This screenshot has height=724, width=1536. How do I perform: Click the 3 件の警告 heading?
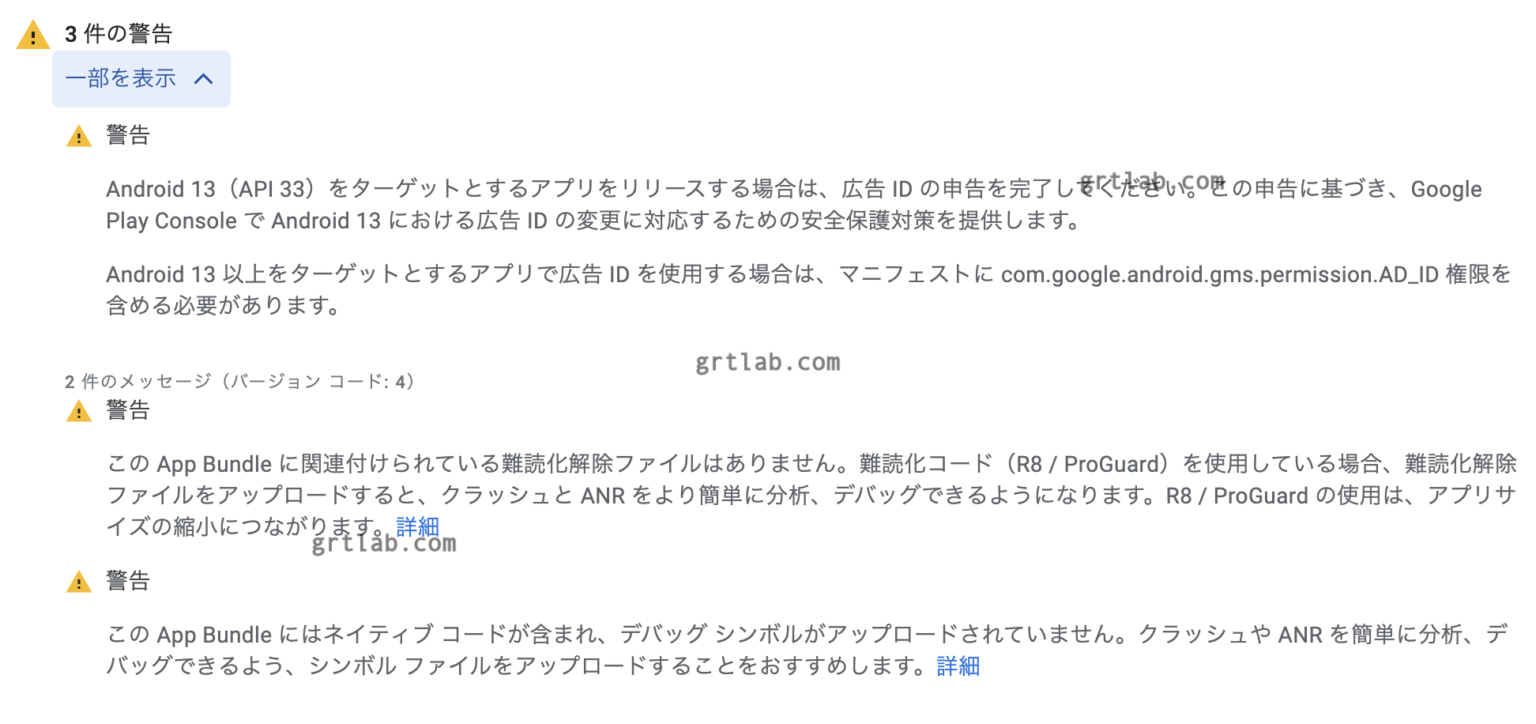coord(118,34)
